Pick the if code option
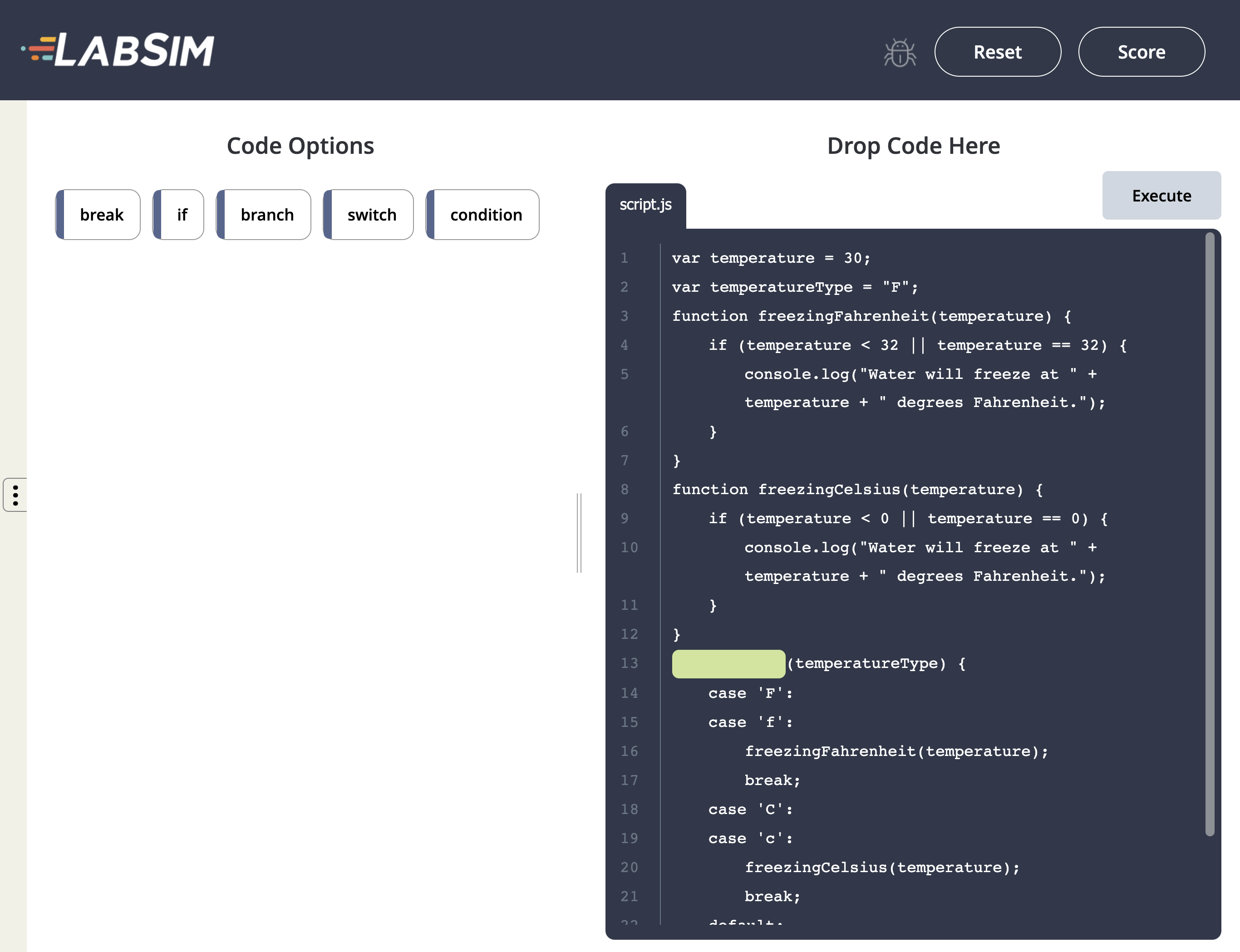This screenshot has width=1240, height=952. click(178, 215)
